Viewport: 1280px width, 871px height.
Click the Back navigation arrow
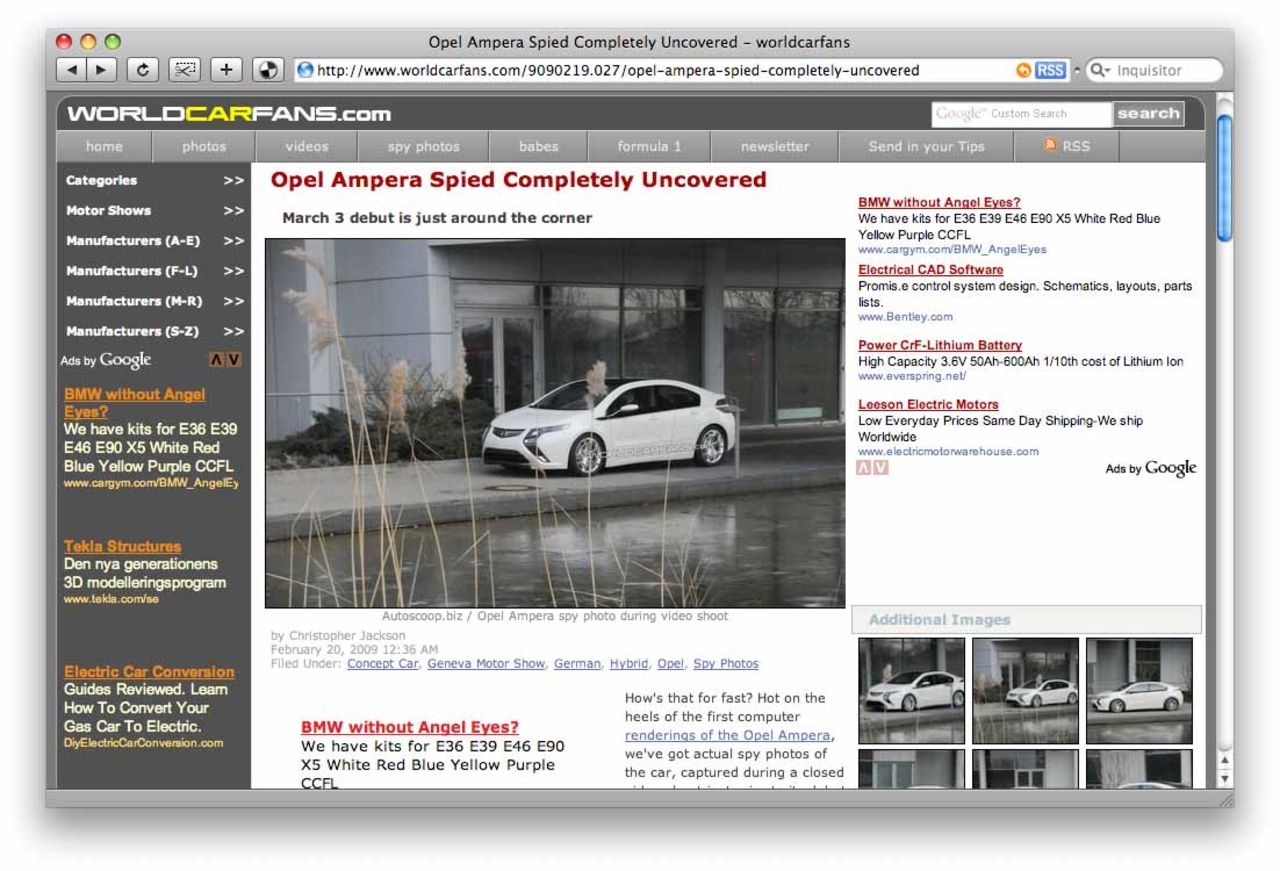(x=71, y=70)
